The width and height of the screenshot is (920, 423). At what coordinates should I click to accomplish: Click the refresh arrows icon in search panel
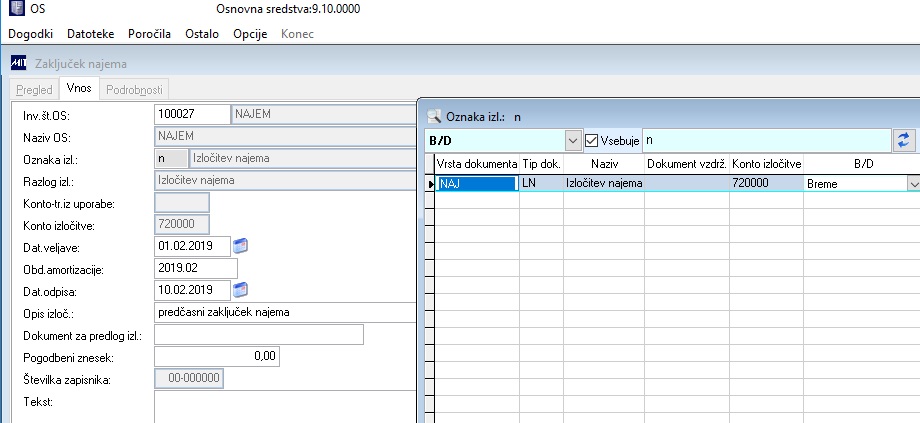pos(903,140)
